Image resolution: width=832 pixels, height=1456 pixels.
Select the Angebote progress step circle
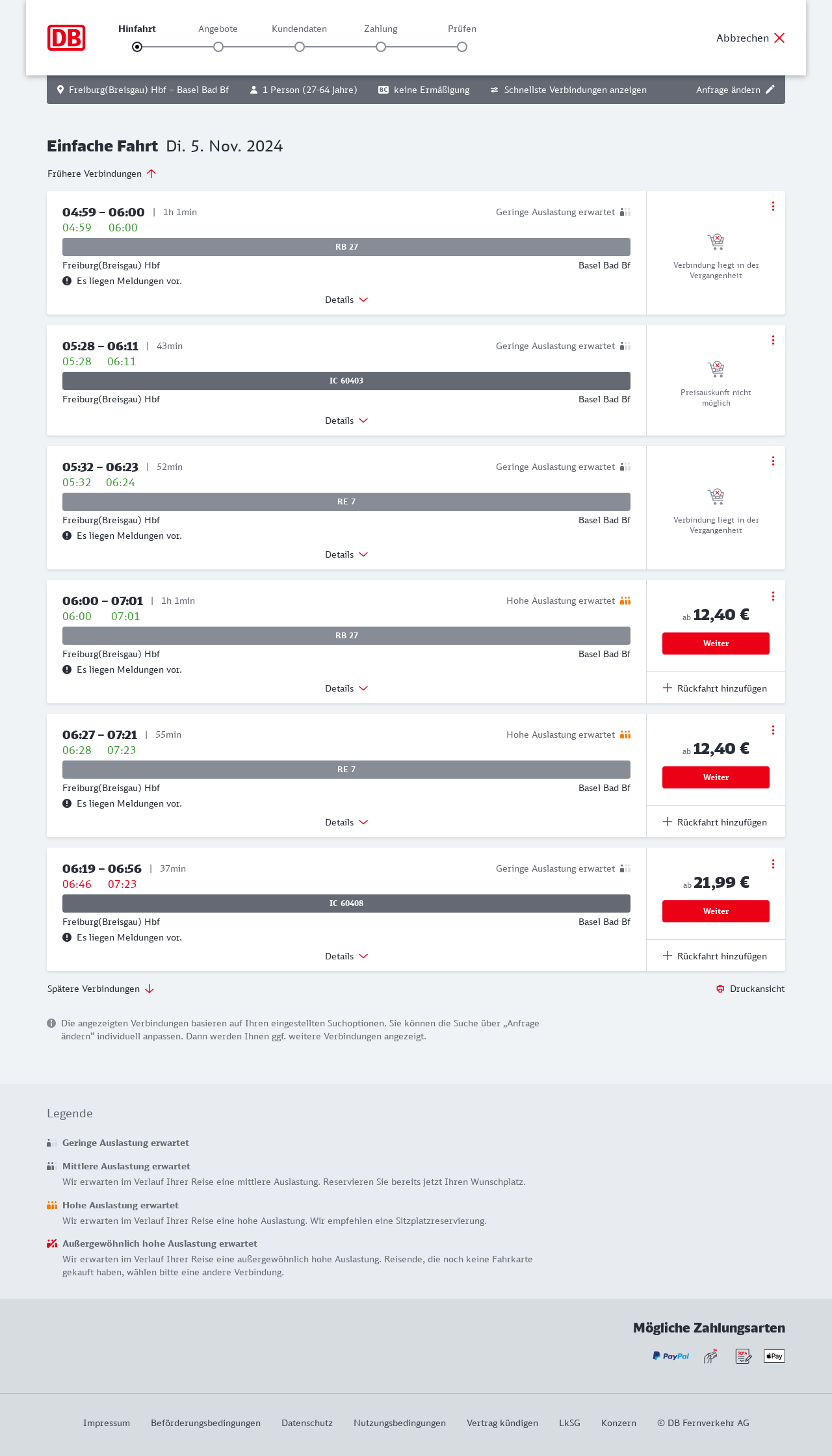[218, 47]
